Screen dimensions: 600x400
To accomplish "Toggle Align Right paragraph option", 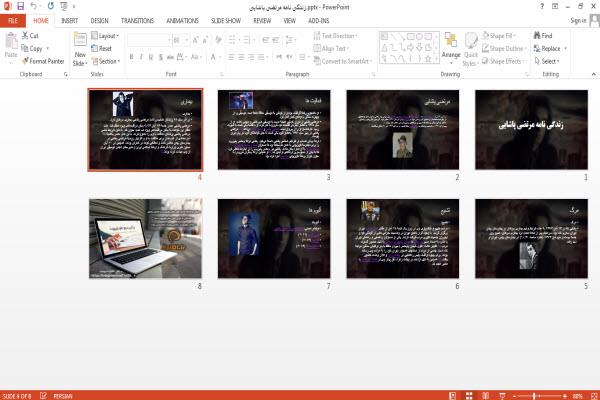I will click(251, 57).
